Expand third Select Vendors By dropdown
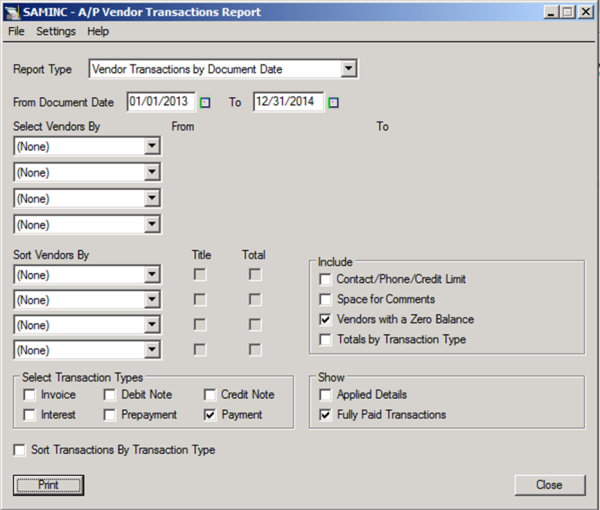Image resolution: width=600 pixels, height=510 pixels. 152,198
